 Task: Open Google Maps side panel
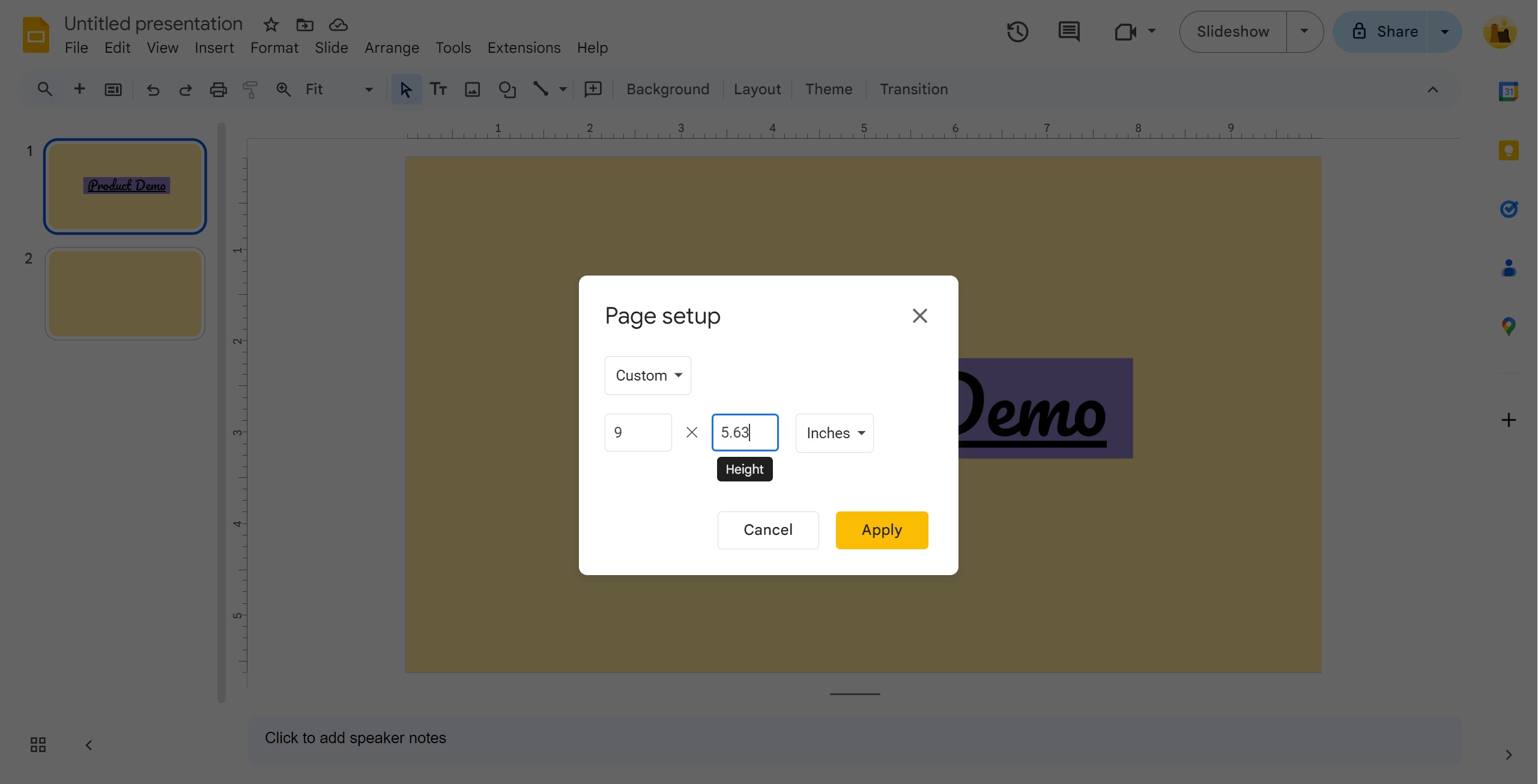tap(1509, 327)
